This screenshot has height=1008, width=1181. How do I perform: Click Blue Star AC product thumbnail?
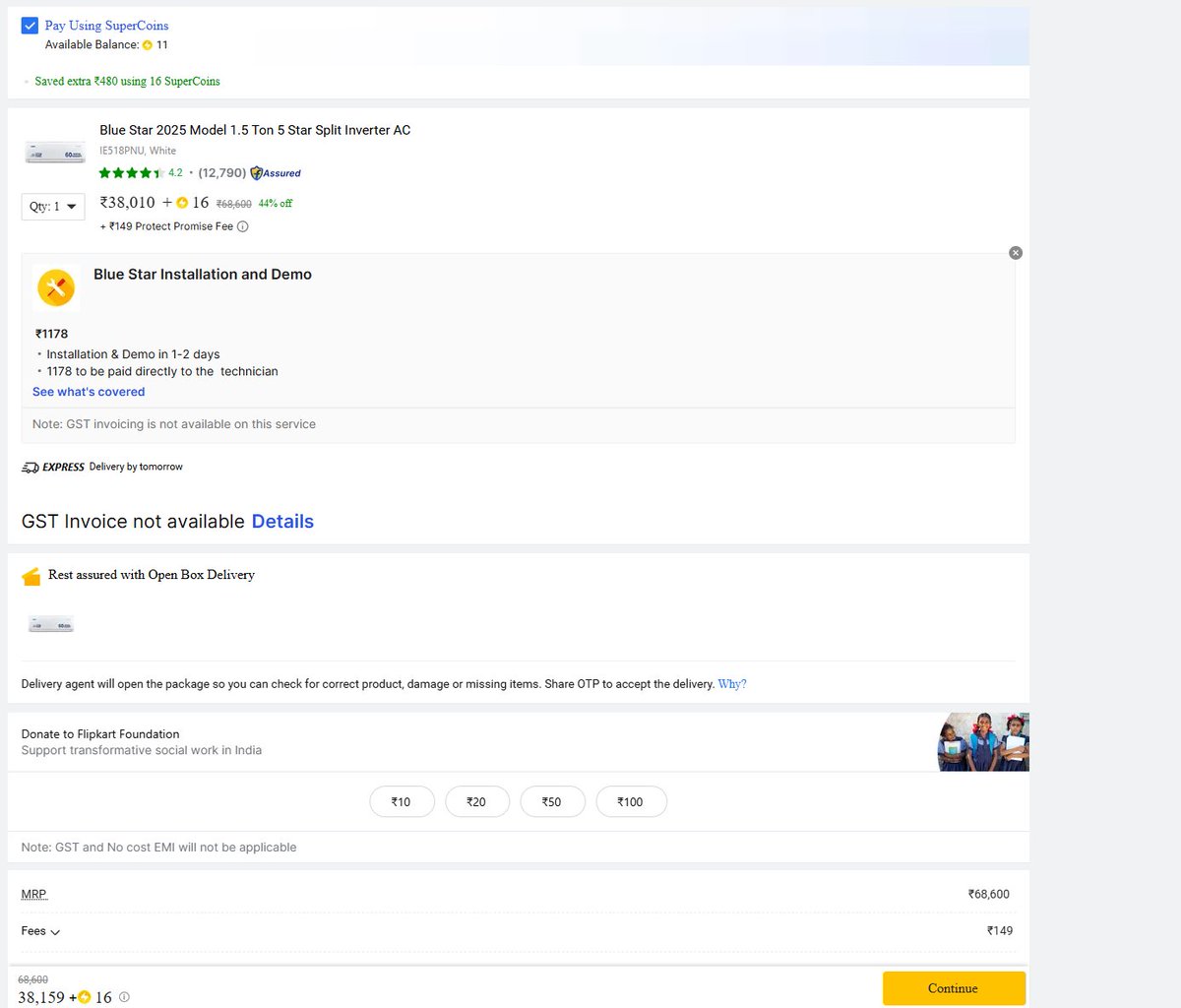tap(55, 153)
